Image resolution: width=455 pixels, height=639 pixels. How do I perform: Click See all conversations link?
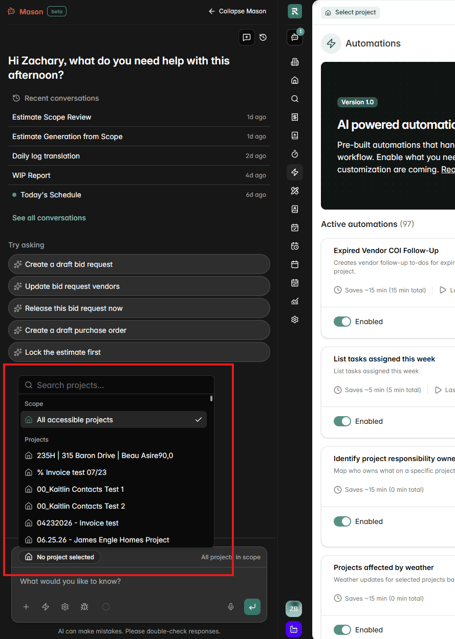click(49, 218)
